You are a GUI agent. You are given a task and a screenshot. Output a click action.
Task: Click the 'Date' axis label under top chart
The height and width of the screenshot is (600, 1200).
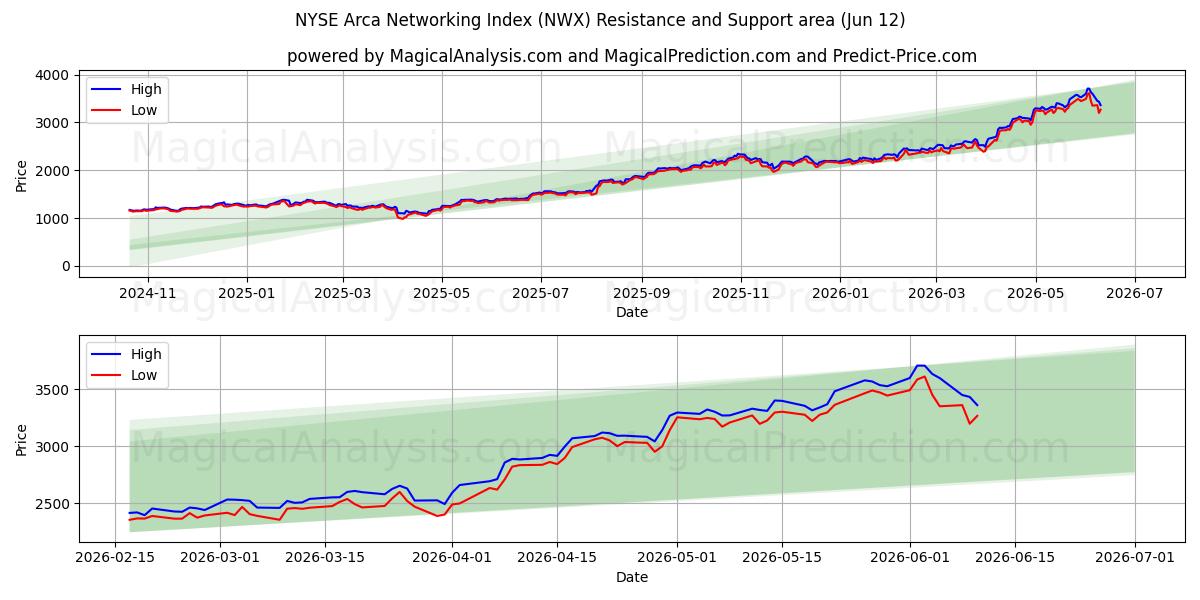pos(632,312)
